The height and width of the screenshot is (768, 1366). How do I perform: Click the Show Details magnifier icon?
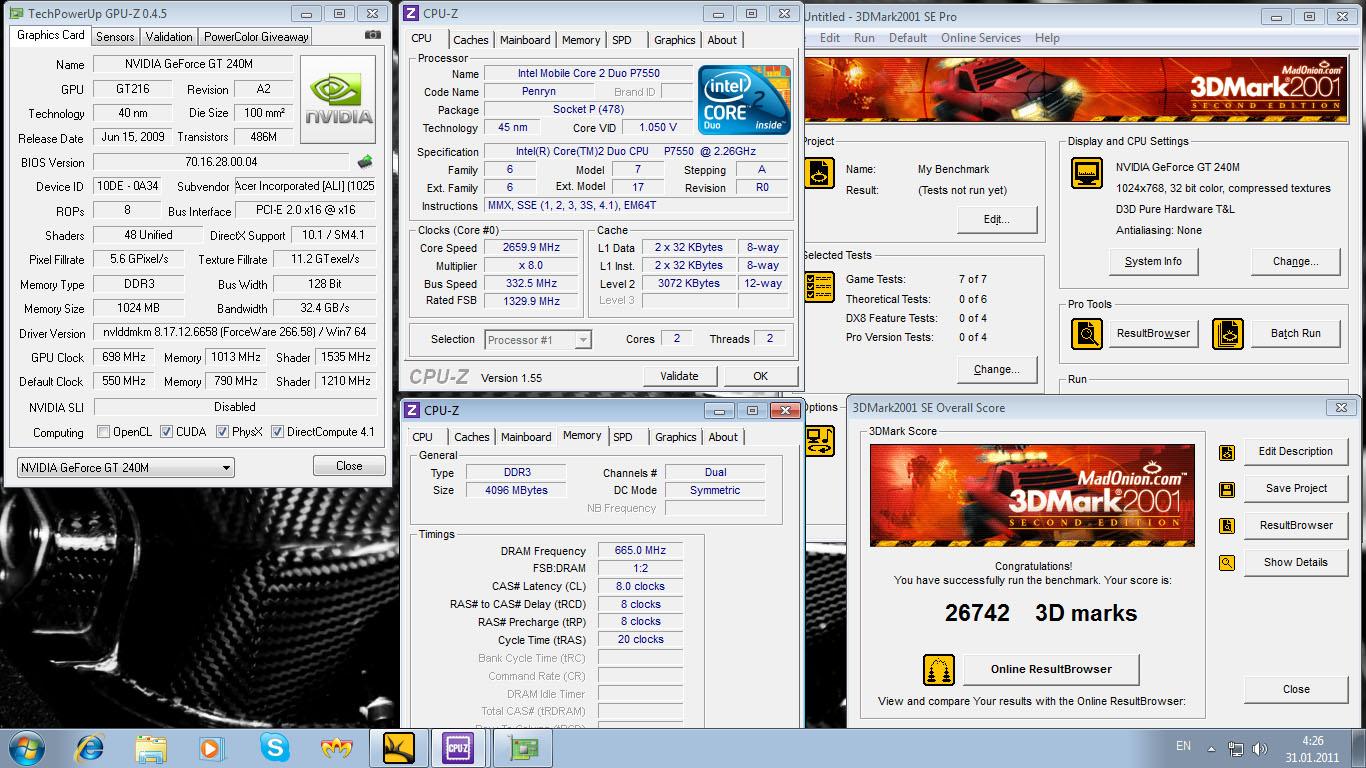pyautogui.click(x=1227, y=563)
